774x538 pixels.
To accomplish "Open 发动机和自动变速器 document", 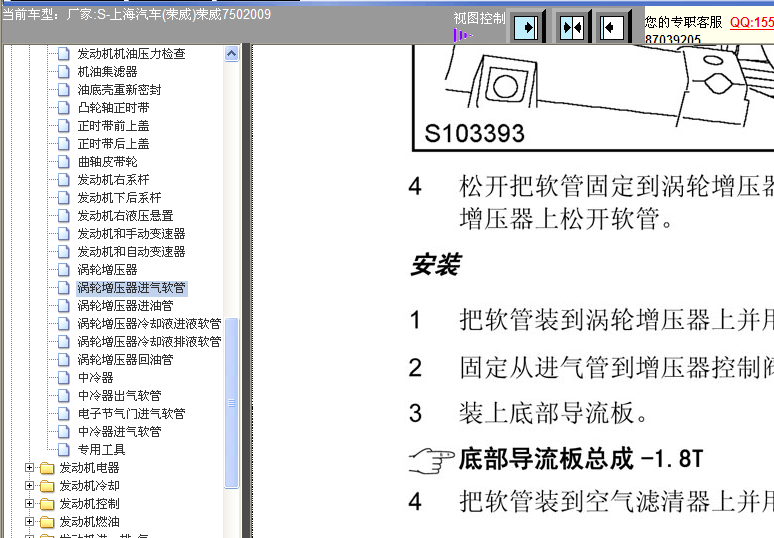I will pos(131,252).
